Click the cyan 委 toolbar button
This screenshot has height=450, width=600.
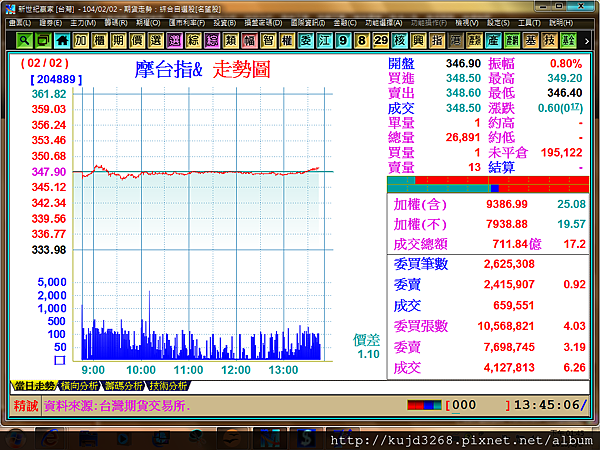(x=306, y=40)
